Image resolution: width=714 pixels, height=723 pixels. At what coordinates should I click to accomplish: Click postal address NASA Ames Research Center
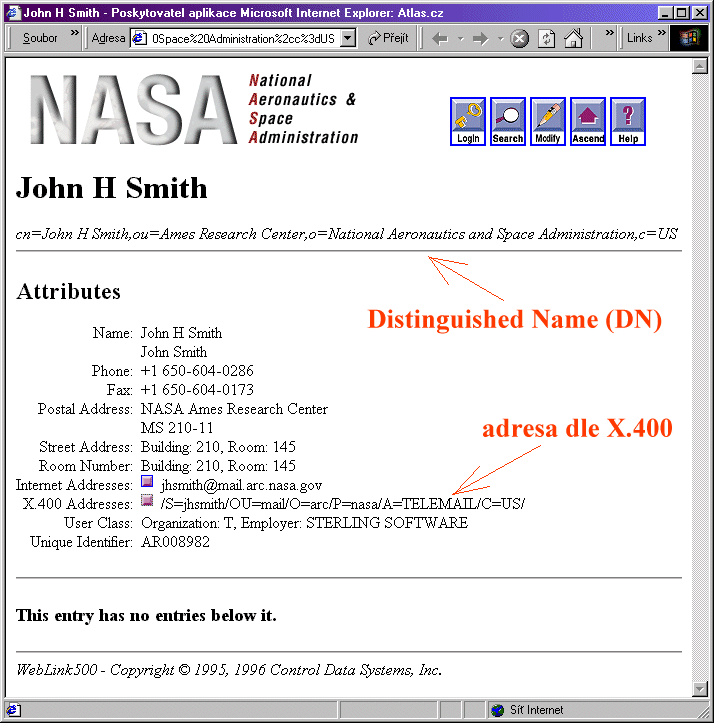(x=234, y=409)
